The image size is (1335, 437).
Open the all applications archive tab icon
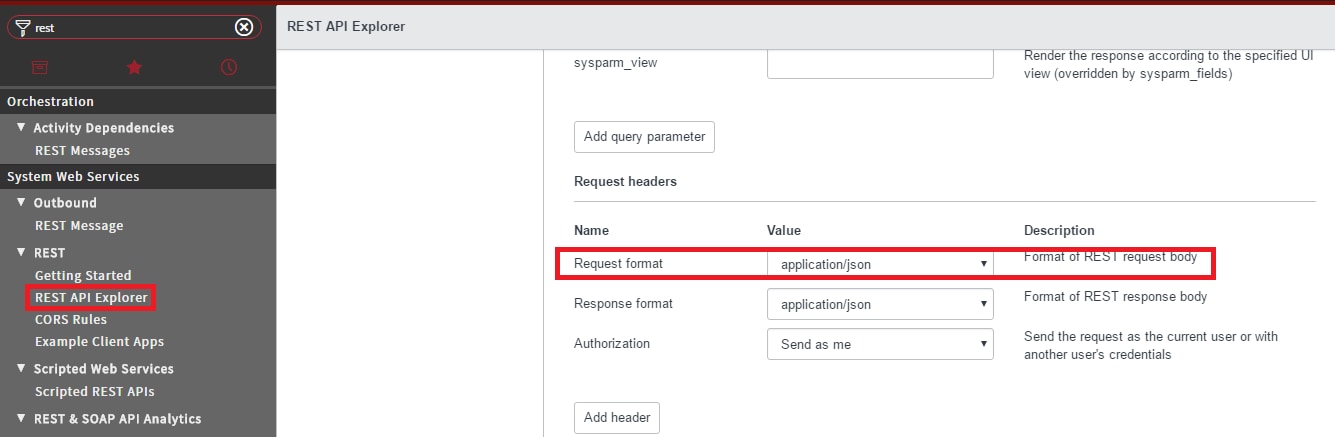(39, 67)
